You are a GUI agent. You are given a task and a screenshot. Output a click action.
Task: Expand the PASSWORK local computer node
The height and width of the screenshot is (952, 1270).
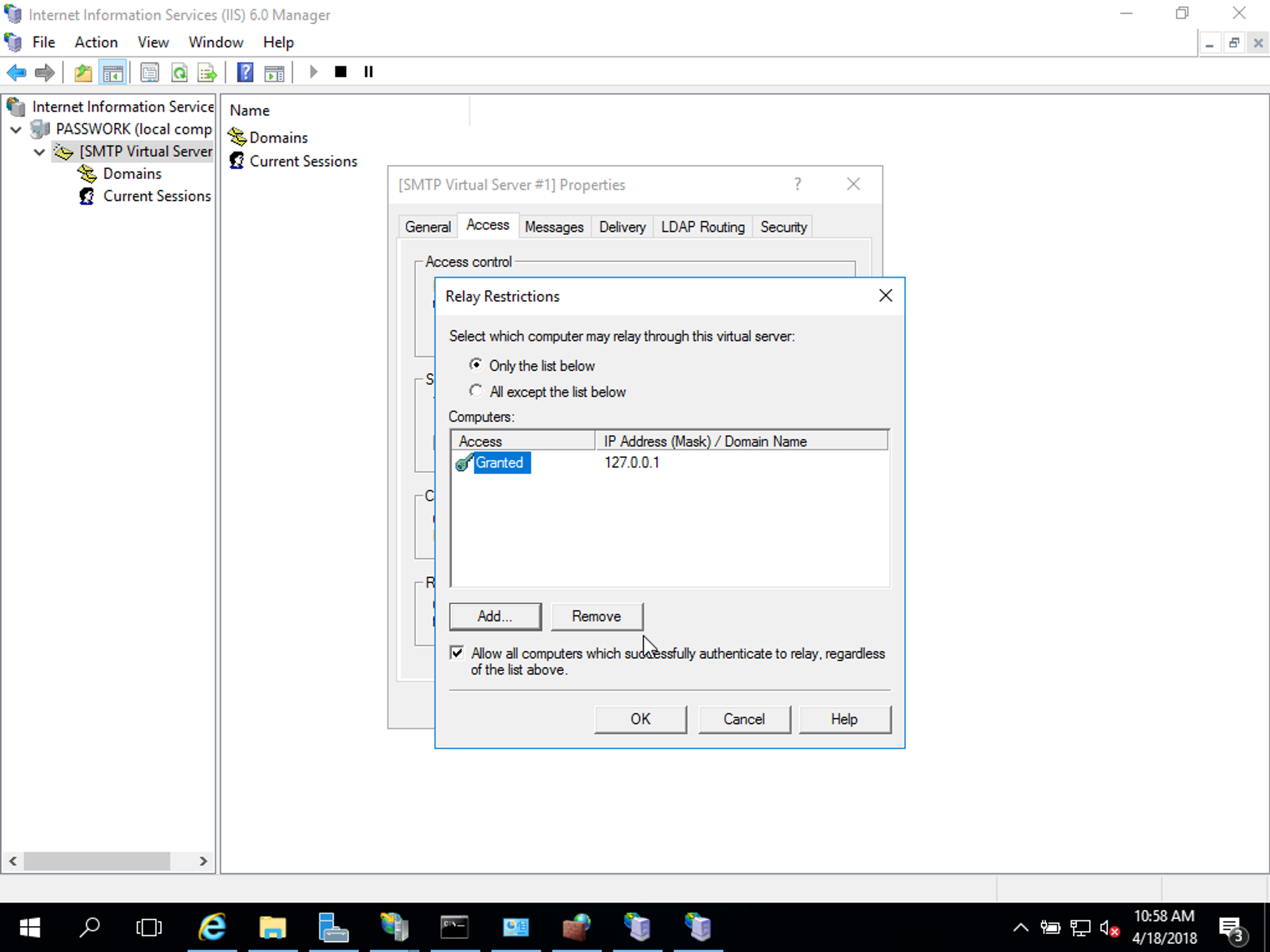click(15, 129)
